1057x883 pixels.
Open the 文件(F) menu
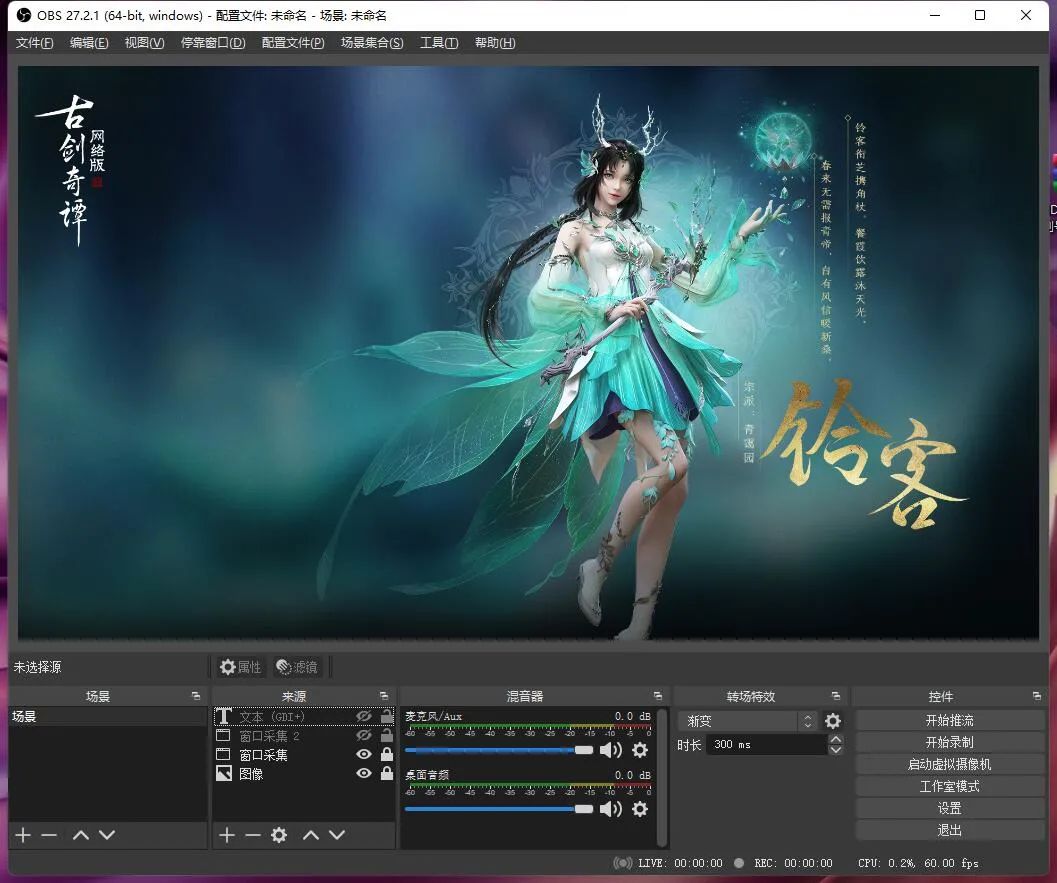tap(34, 43)
